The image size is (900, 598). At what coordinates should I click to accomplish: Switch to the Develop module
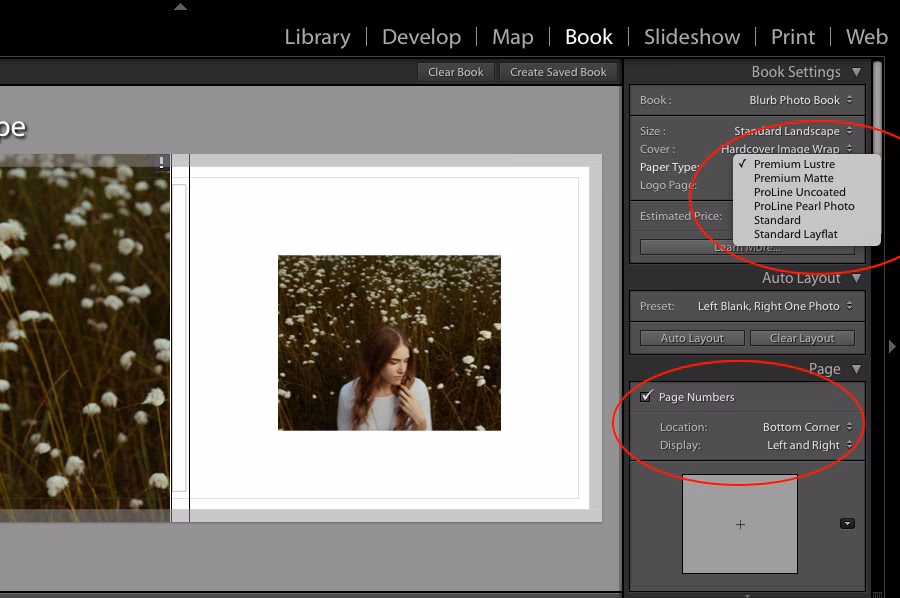pos(421,37)
